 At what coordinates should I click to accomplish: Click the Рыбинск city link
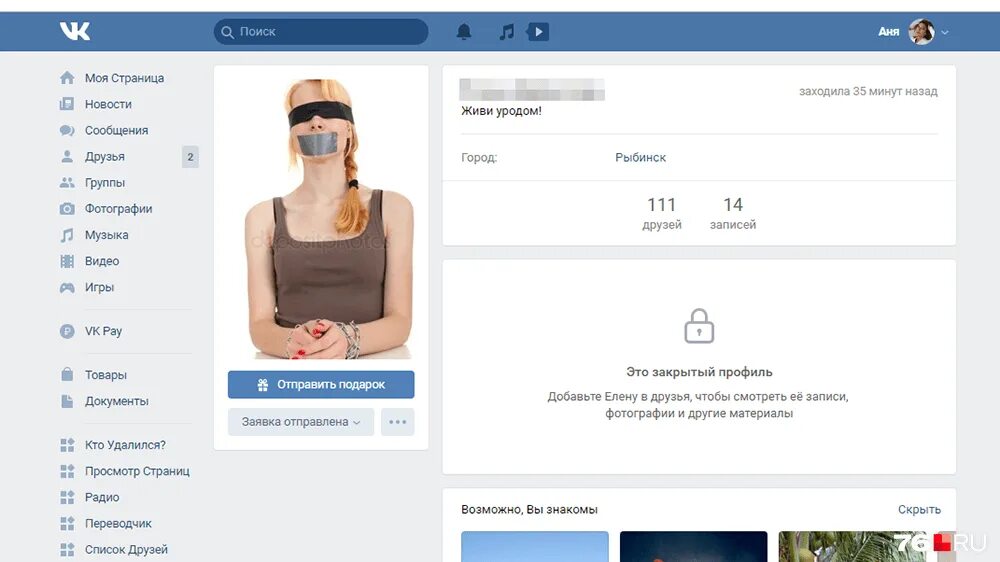[640, 158]
